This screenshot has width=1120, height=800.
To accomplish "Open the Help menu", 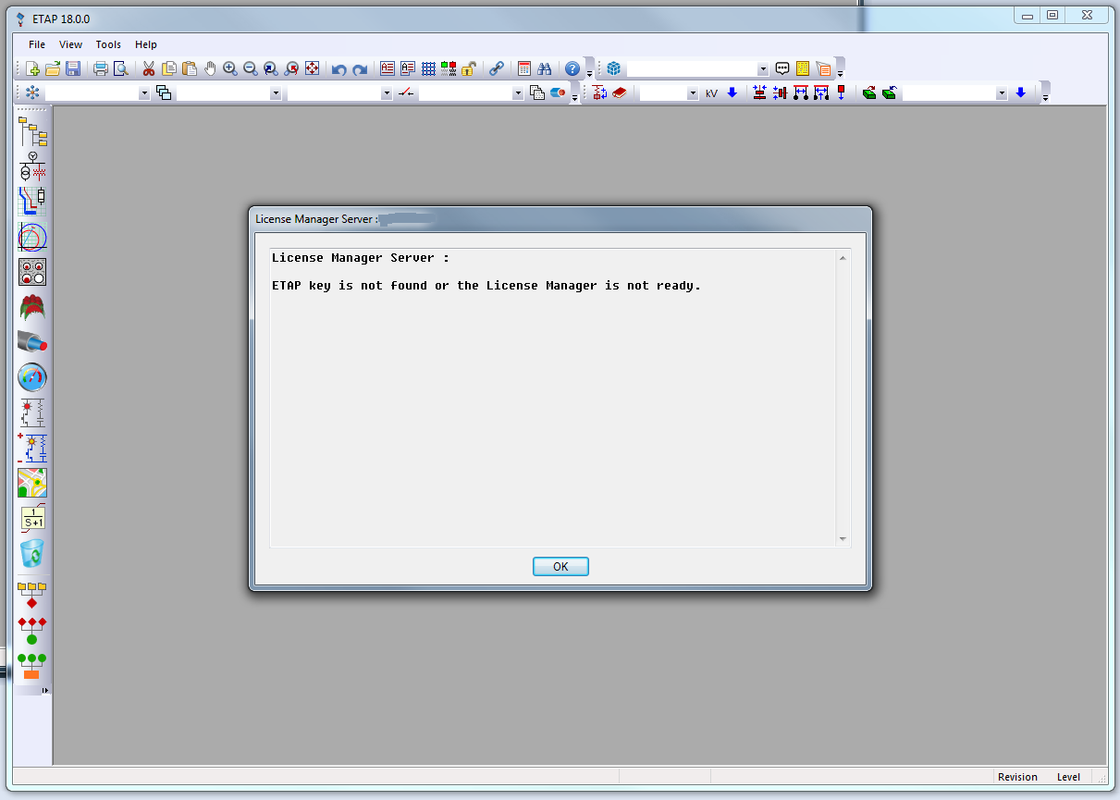I will coord(146,44).
